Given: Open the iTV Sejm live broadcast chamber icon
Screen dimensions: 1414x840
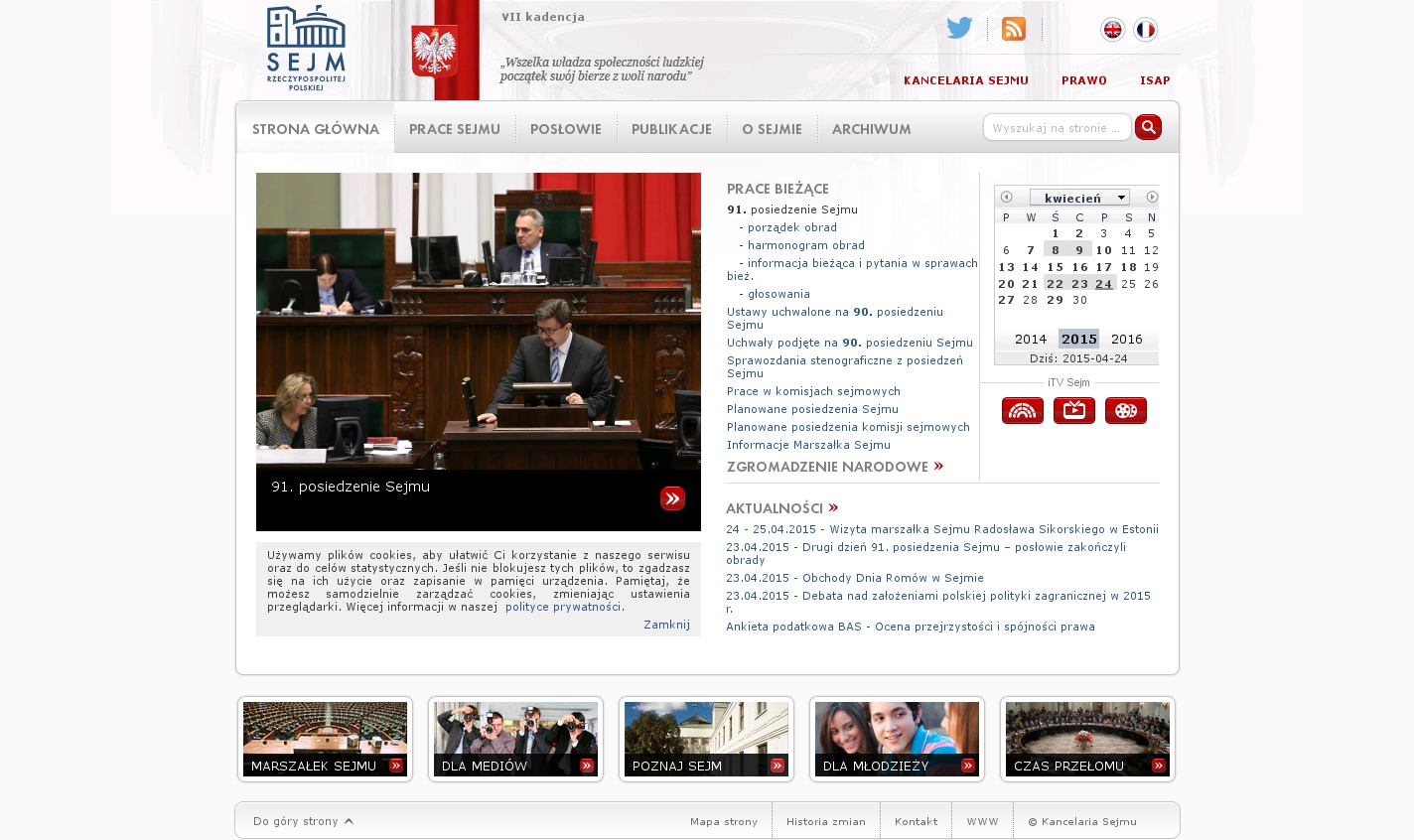Looking at the screenshot, I should 1022,410.
